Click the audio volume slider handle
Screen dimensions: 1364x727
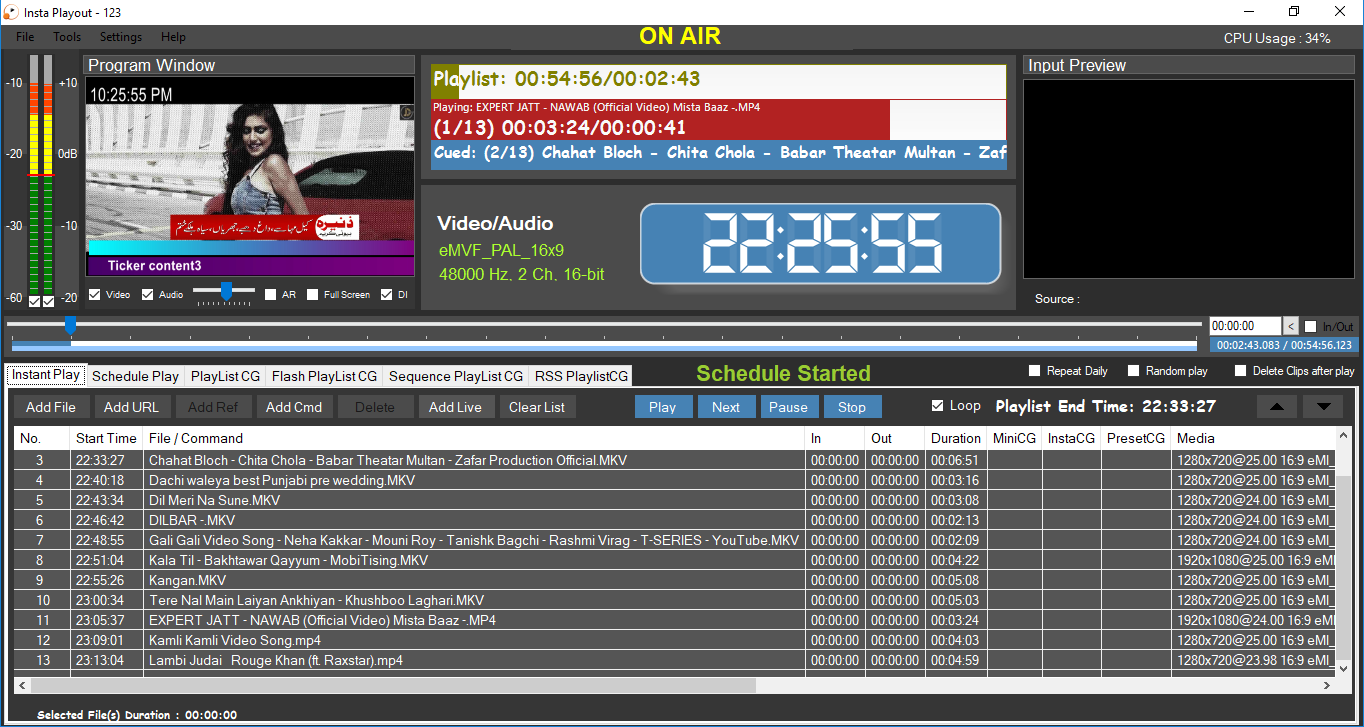[227, 291]
